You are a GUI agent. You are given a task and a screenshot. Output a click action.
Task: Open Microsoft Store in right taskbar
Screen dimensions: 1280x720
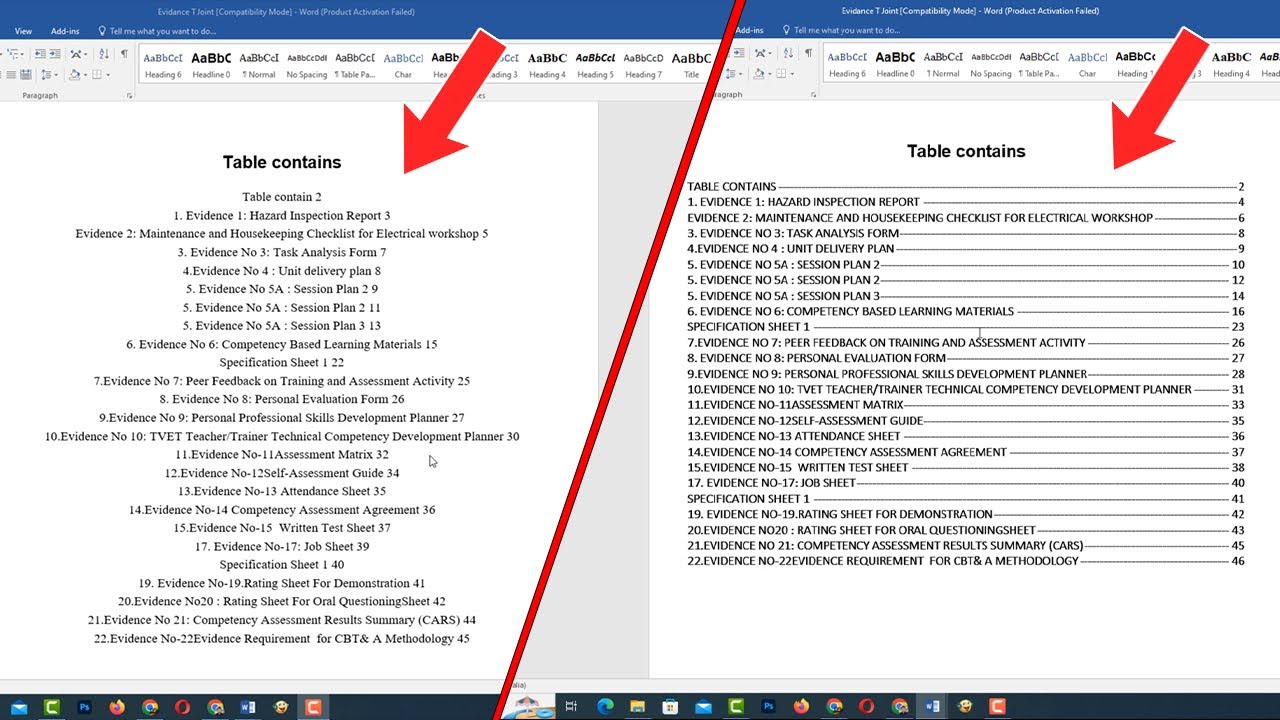tap(670, 707)
